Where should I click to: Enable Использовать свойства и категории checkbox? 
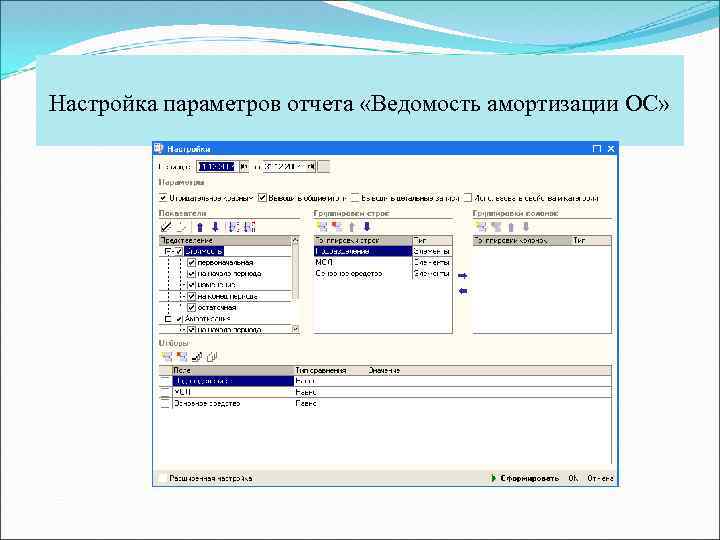click(467, 198)
